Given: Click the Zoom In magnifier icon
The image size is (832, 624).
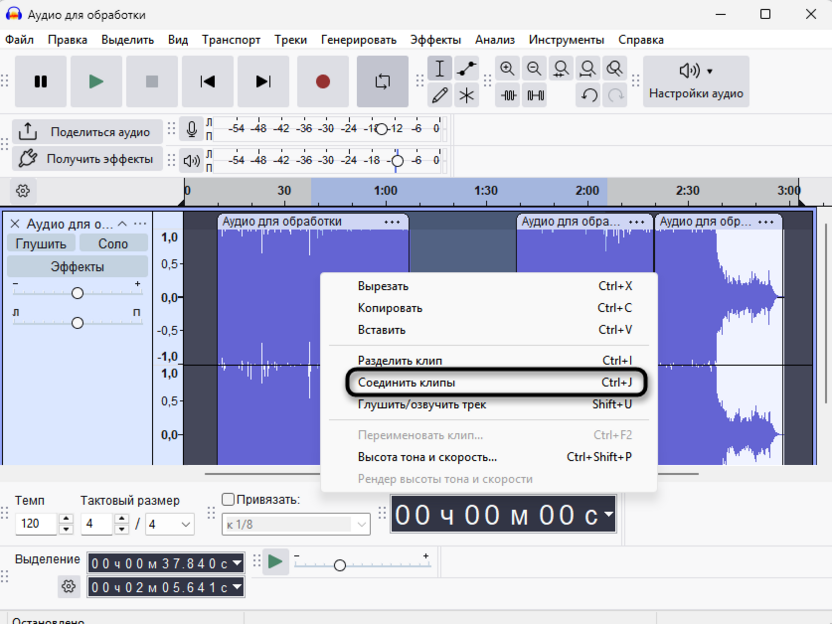Looking at the screenshot, I should point(508,69).
